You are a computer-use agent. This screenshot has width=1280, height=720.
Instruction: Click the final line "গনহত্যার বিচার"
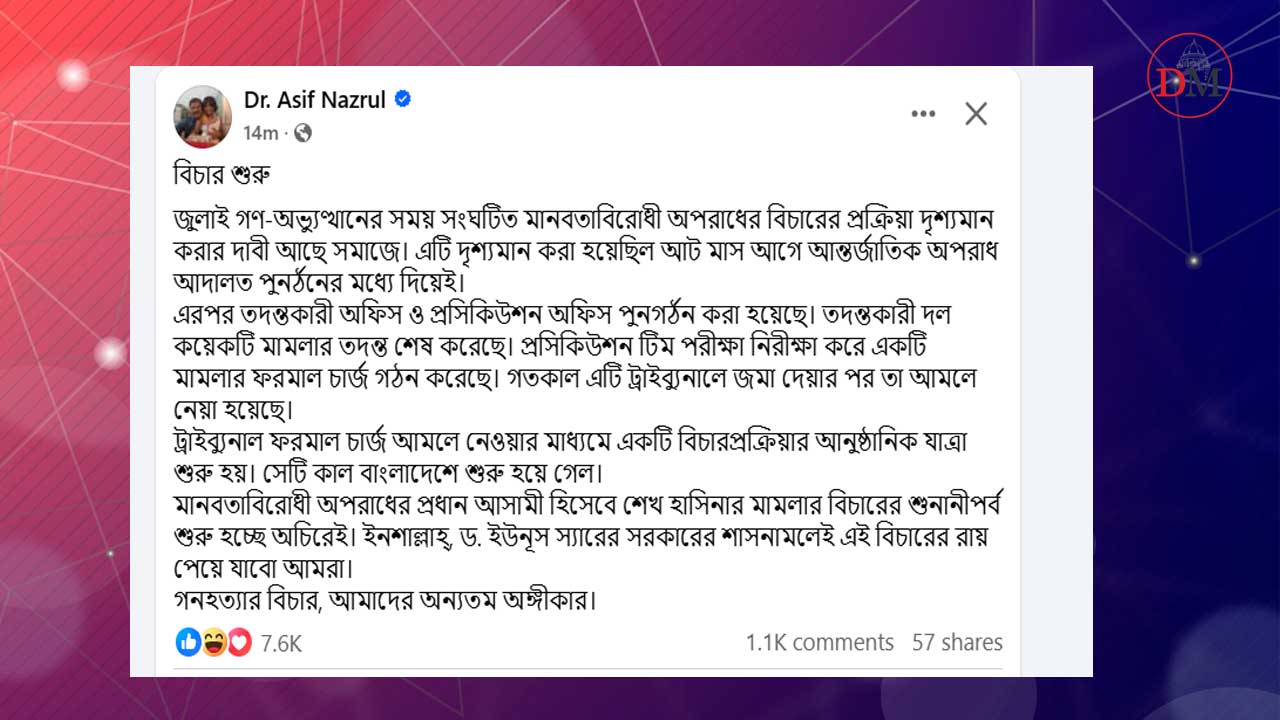(x=385, y=602)
